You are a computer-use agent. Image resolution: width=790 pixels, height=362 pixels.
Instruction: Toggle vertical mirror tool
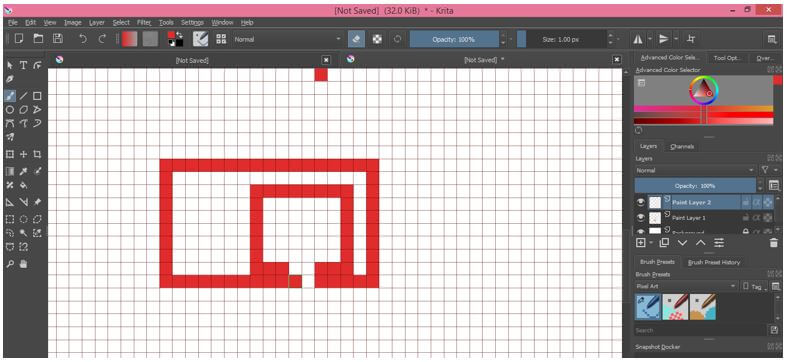point(665,39)
